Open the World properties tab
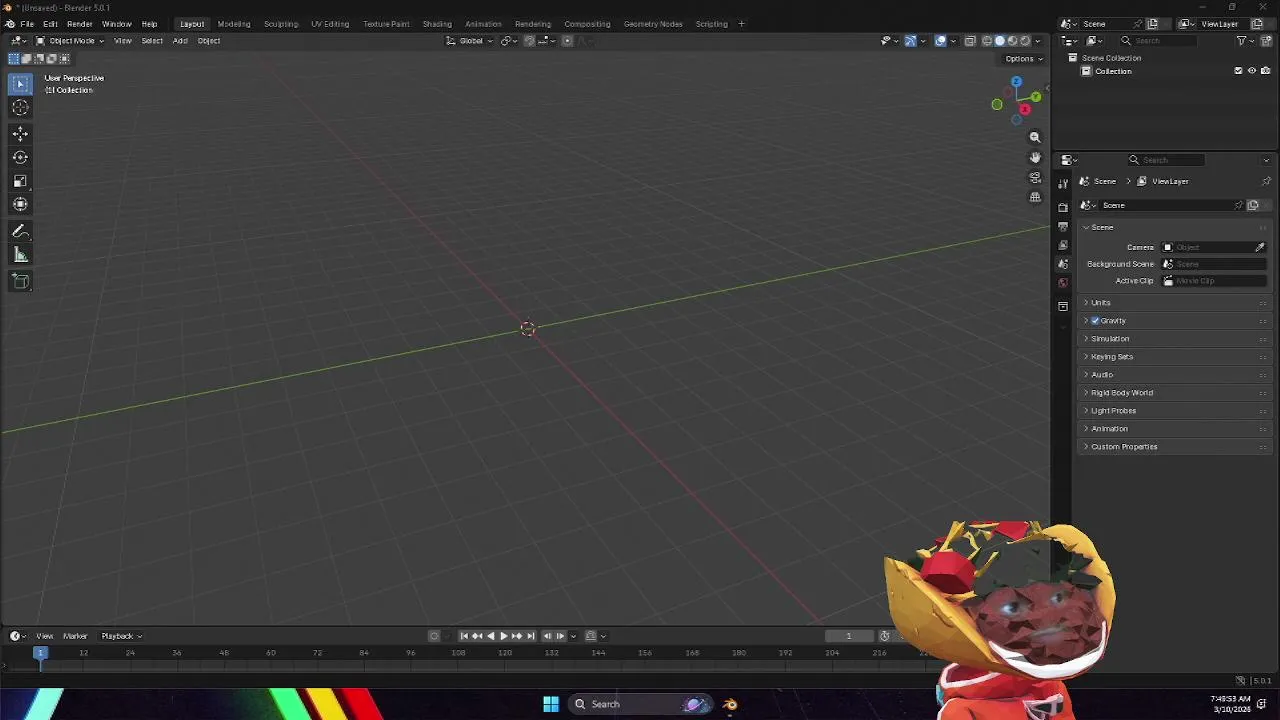The height and width of the screenshot is (720, 1280). click(x=1063, y=283)
